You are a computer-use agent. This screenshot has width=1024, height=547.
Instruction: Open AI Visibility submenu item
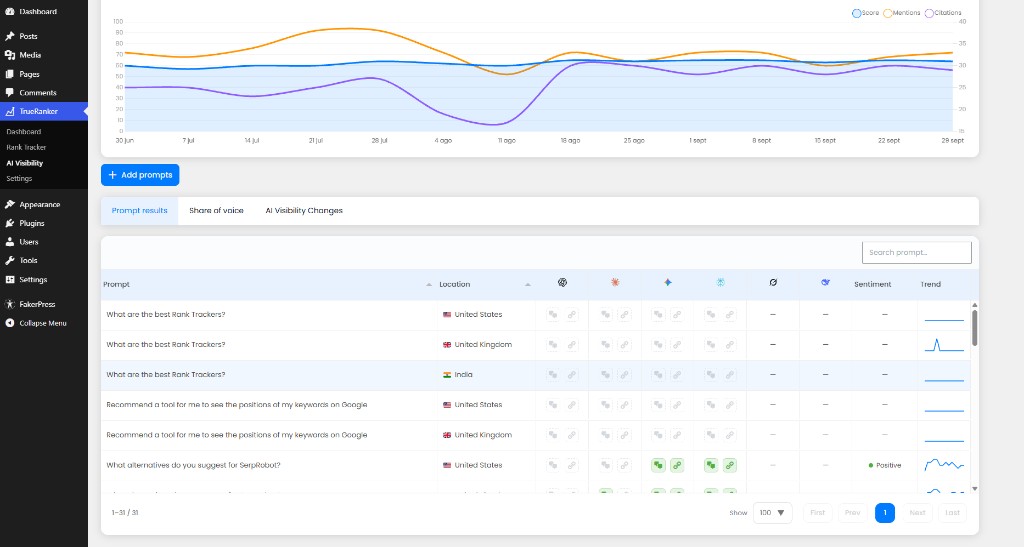click(x=25, y=163)
